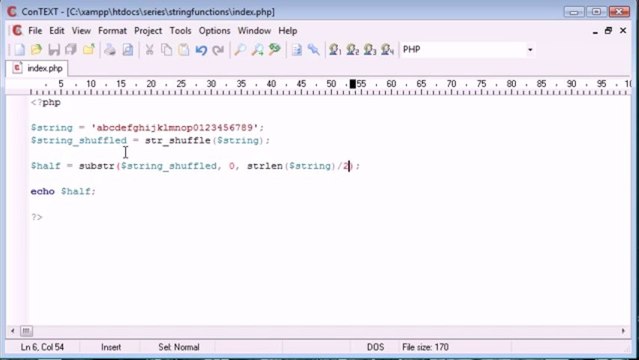Click 'Insert' mode in status bar

point(111,347)
